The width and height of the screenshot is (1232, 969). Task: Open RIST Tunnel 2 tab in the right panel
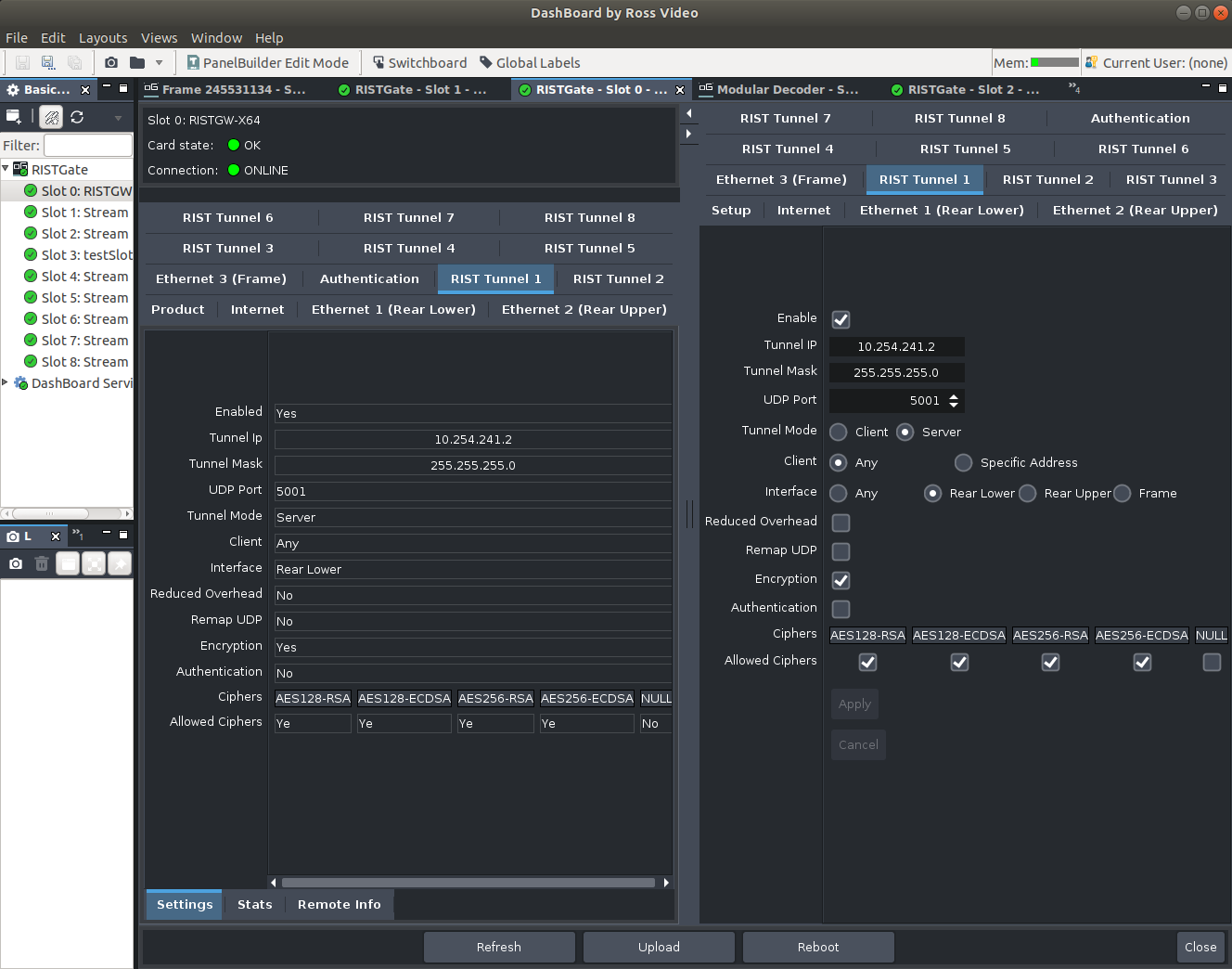pyautogui.click(x=1047, y=179)
